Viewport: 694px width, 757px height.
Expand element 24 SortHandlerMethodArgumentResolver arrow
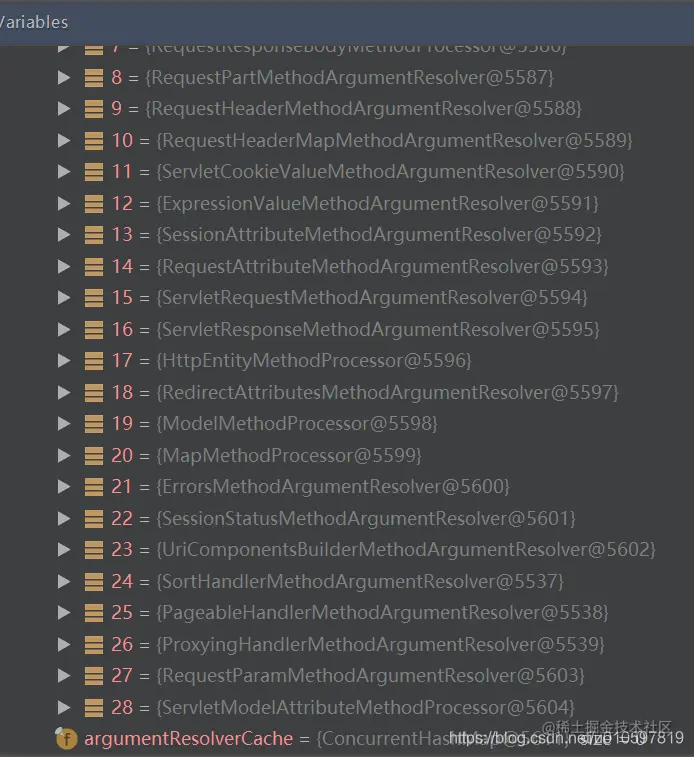coord(64,581)
